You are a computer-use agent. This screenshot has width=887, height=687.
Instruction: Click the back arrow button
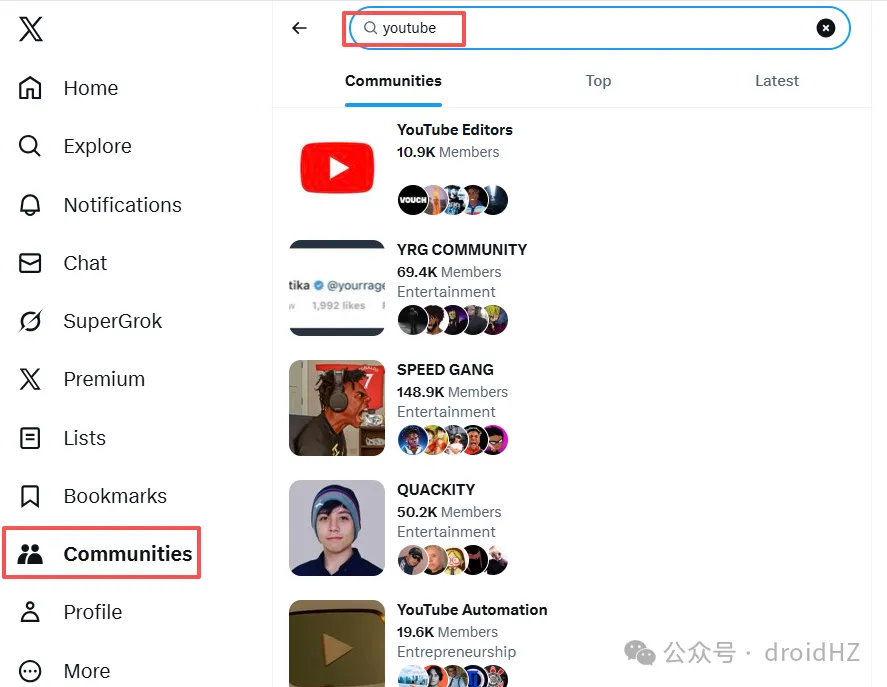click(x=299, y=28)
